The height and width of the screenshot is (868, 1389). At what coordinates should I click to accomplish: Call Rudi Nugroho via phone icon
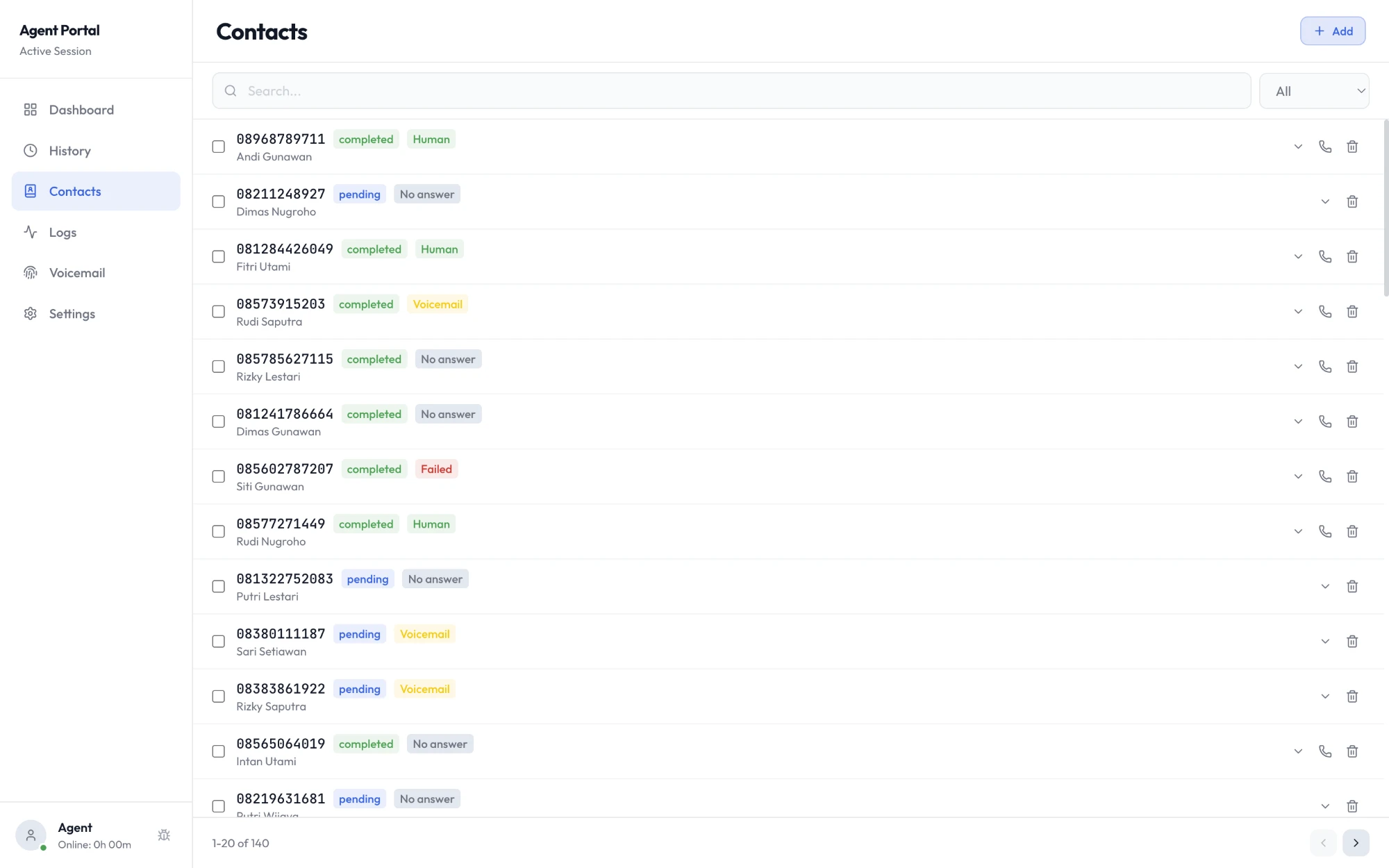(x=1325, y=531)
